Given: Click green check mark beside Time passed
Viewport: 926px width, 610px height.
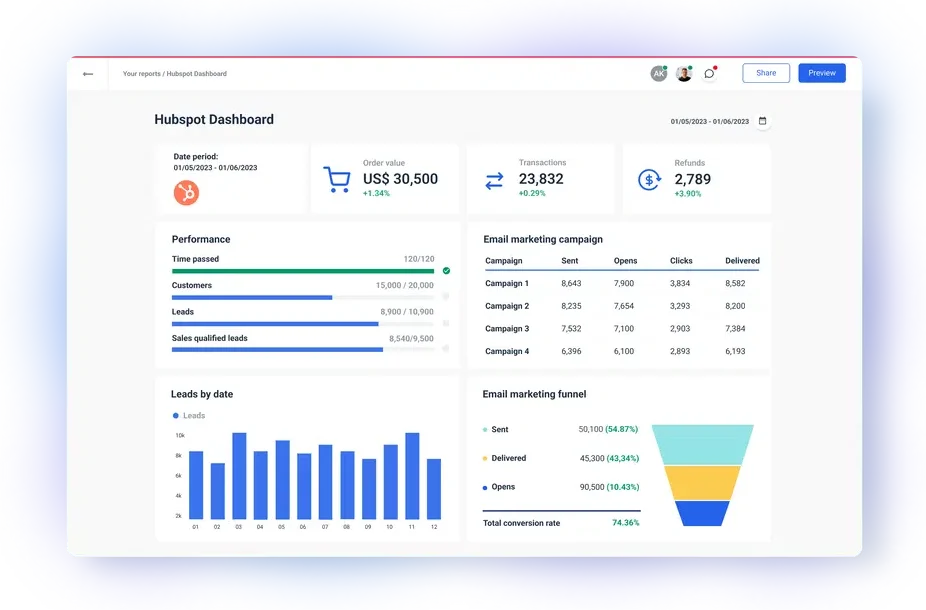Looking at the screenshot, I should [x=446, y=270].
